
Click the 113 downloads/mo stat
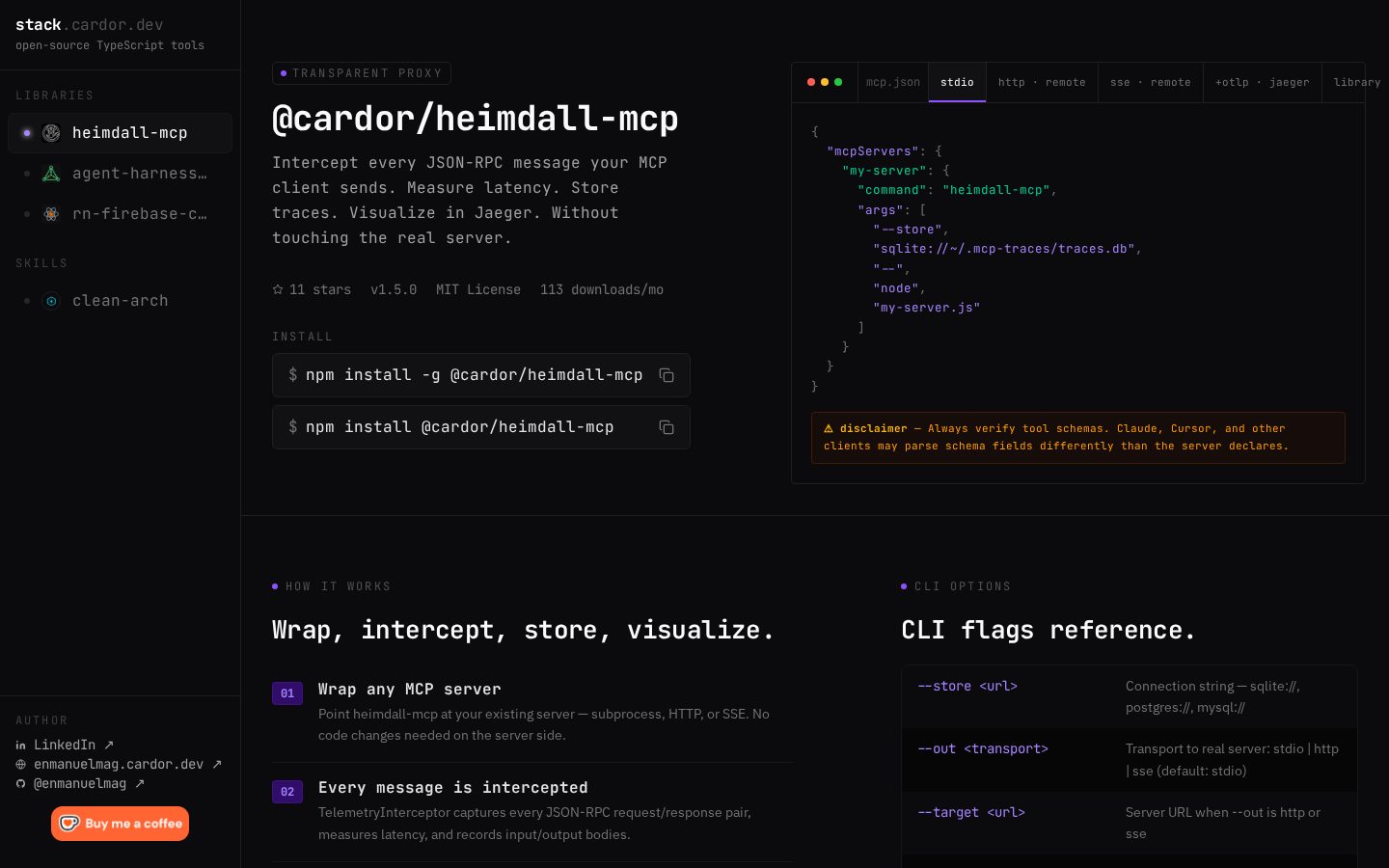pyautogui.click(x=602, y=289)
